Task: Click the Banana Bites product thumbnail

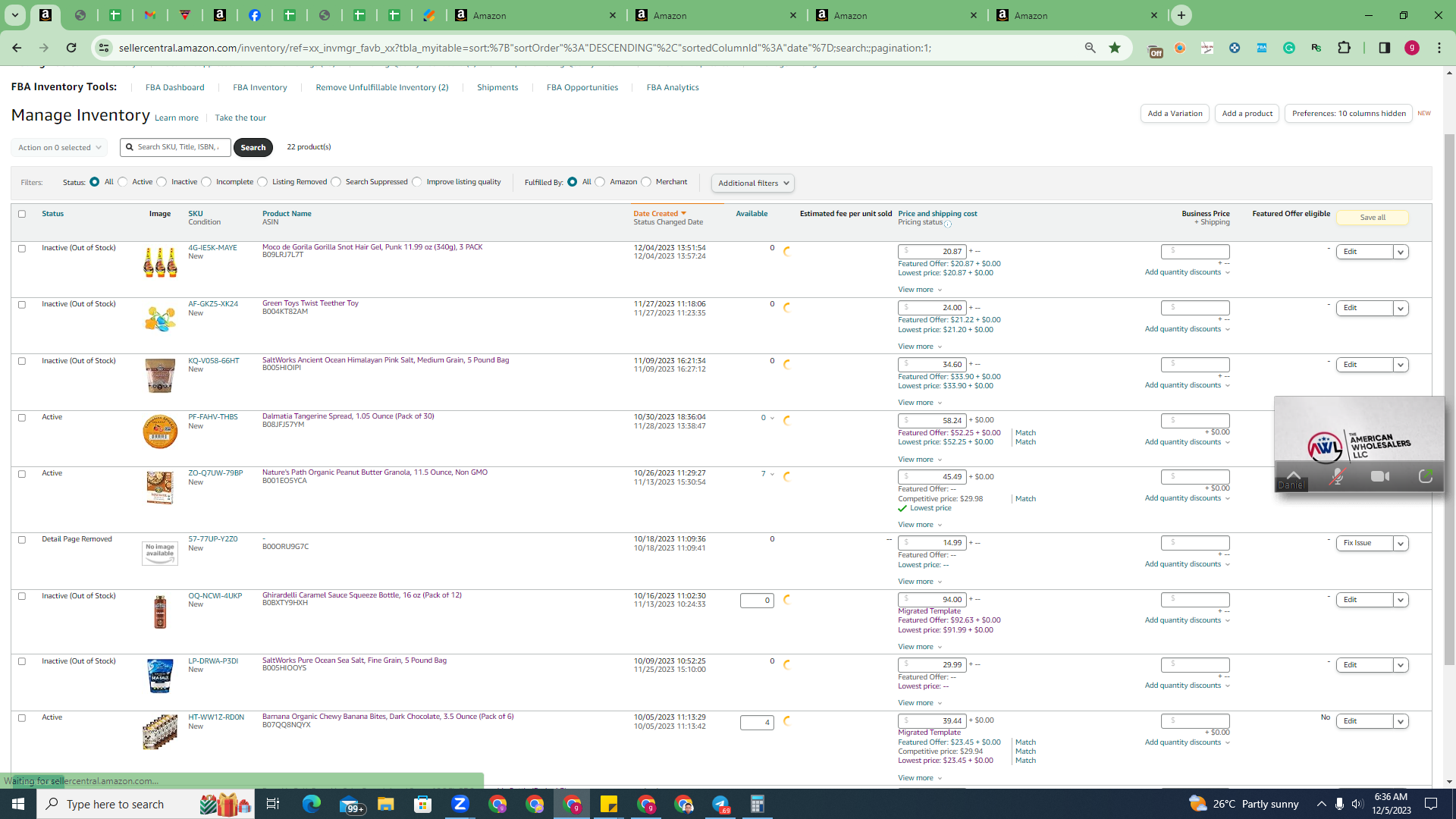Action: [160, 733]
